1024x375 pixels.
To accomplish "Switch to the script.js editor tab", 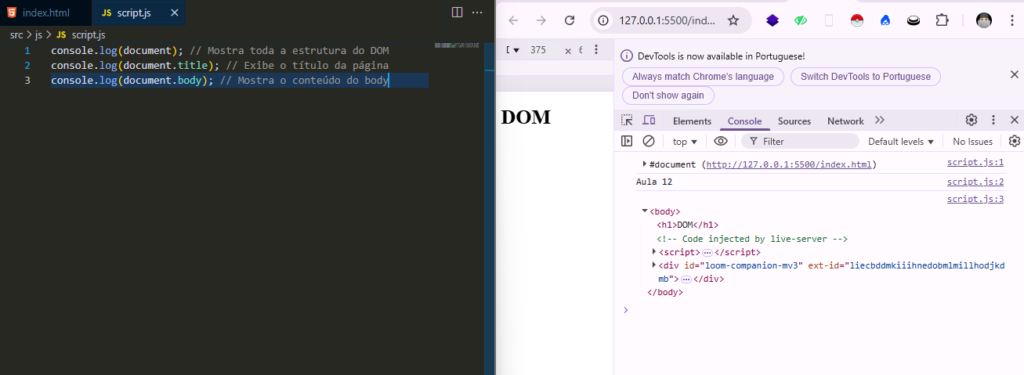I will coord(127,13).
